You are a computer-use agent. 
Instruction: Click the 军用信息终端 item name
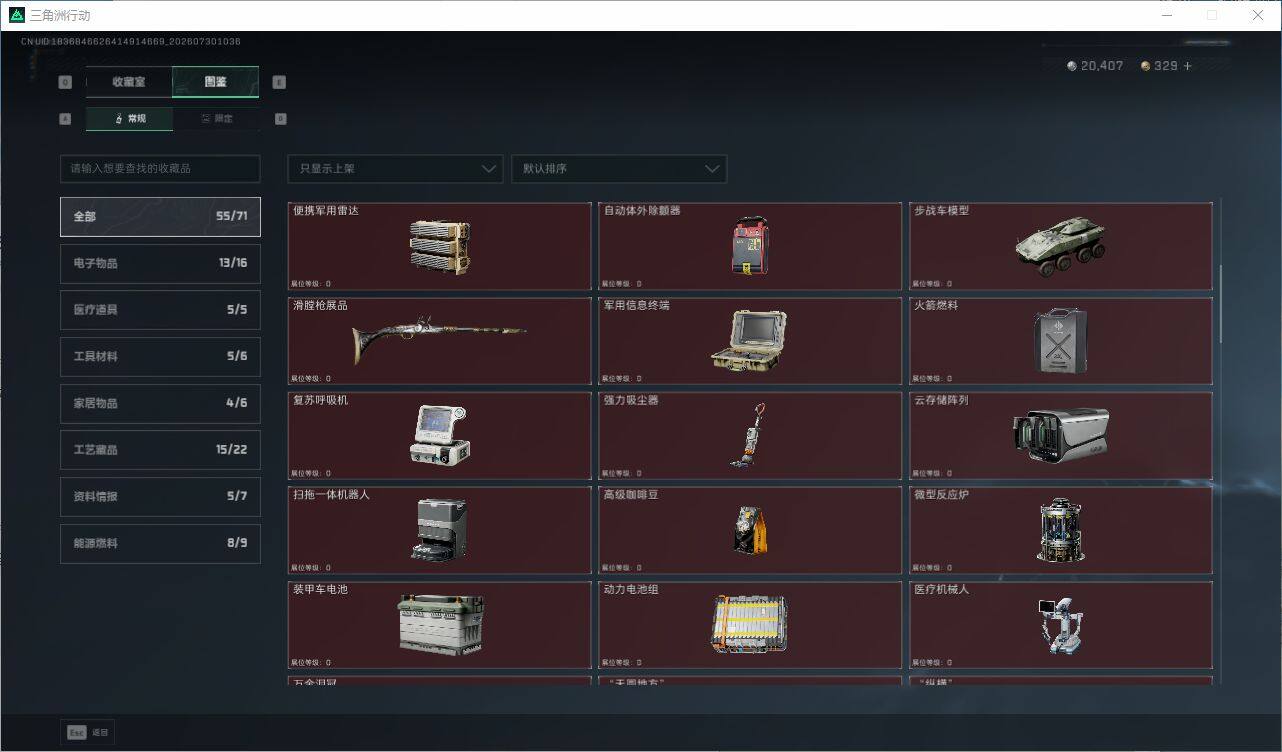point(636,306)
